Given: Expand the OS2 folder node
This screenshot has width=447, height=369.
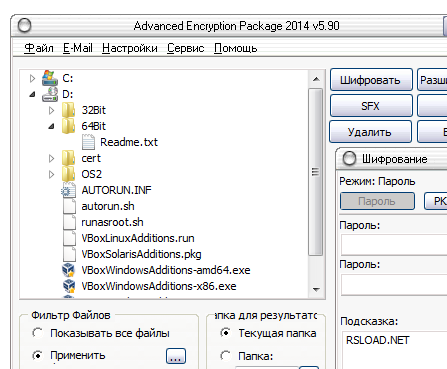Looking at the screenshot, I should pyautogui.click(x=51, y=174).
